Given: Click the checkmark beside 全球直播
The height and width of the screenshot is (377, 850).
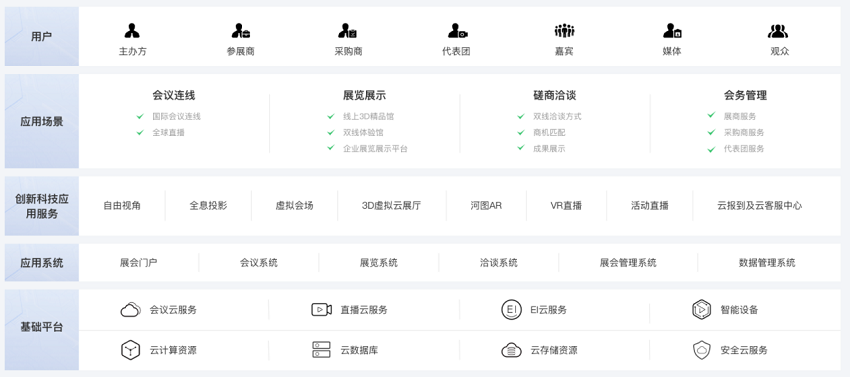Looking at the screenshot, I should 140,132.
